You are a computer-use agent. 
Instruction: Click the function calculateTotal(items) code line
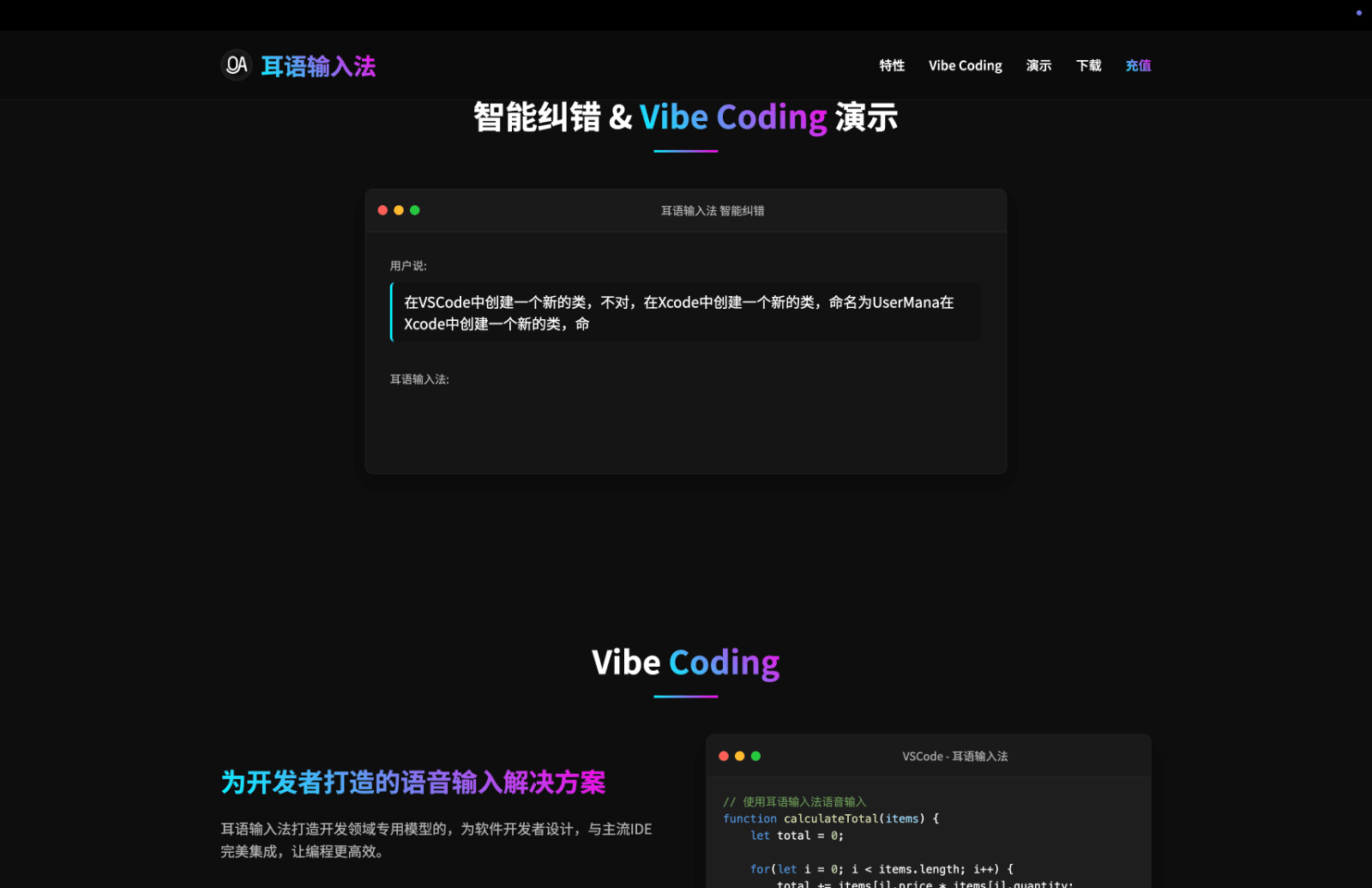[x=831, y=819]
